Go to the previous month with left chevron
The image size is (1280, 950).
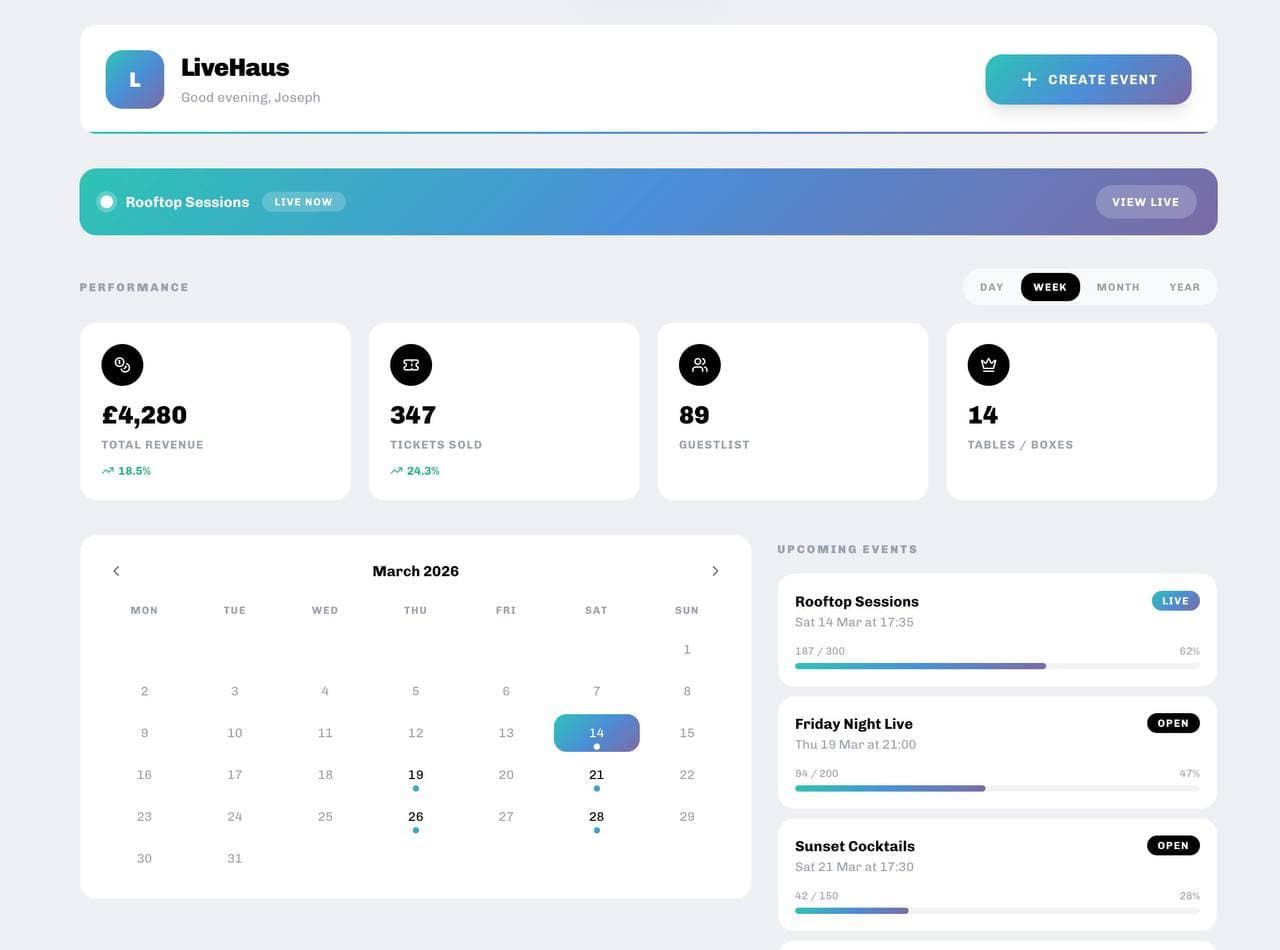pyautogui.click(x=116, y=571)
